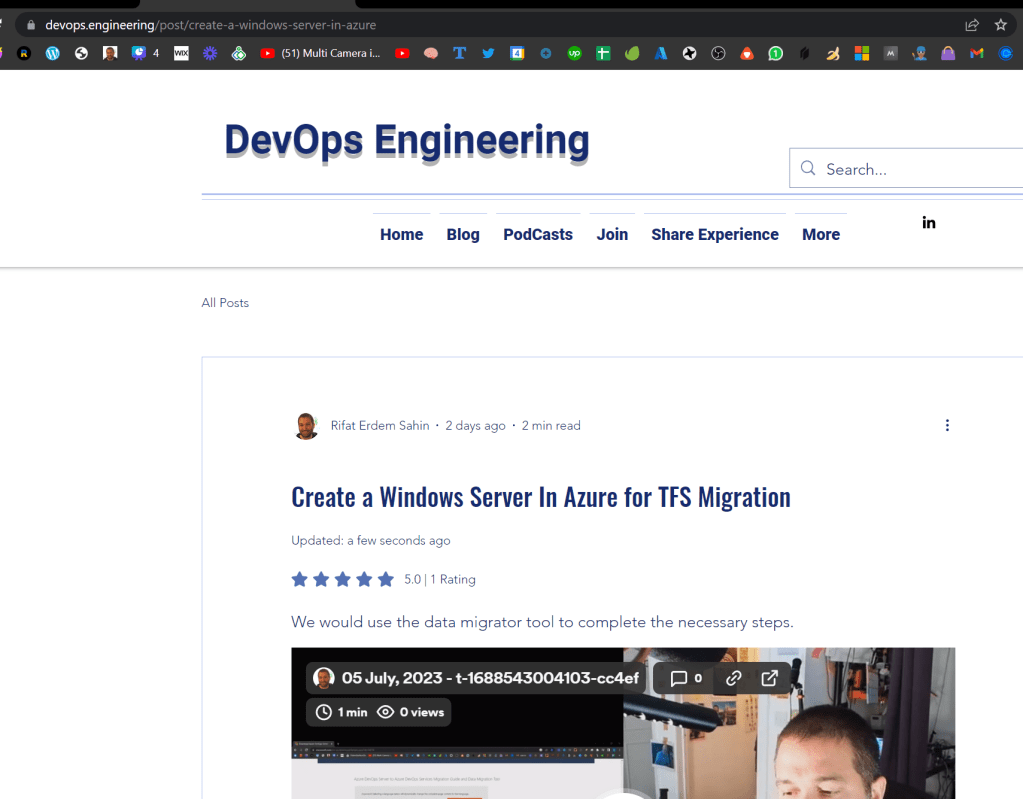Open the second red YouTube bookmark icon
This screenshot has width=1023, height=799.
pos(402,53)
